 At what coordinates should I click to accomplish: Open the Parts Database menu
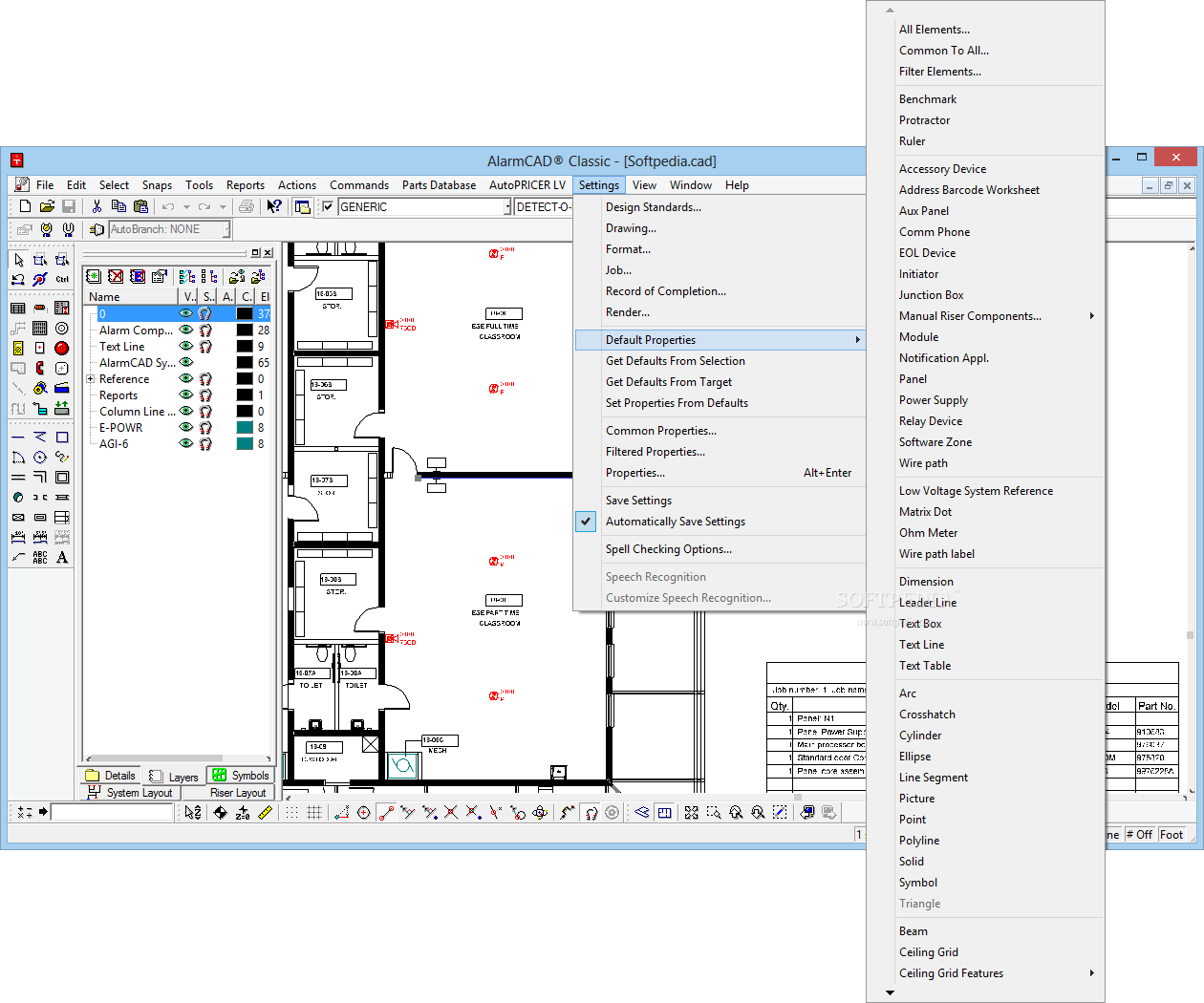coord(439,185)
